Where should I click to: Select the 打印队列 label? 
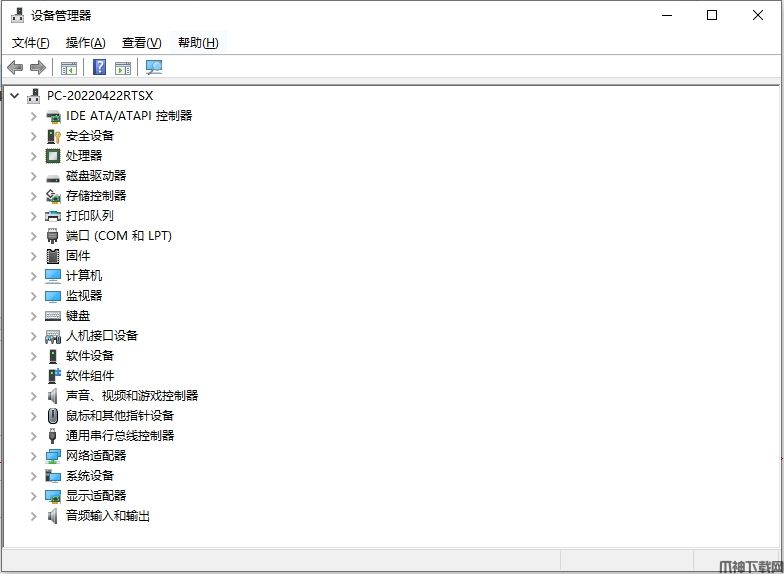[90, 216]
